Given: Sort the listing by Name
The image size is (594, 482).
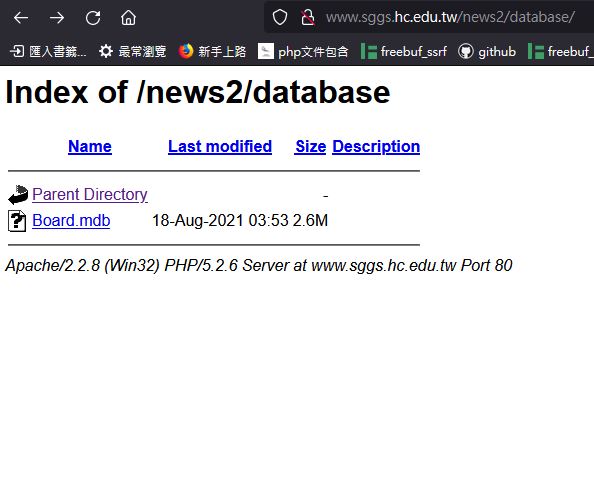Looking at the screenshot, I should click(x=90, y=146).
